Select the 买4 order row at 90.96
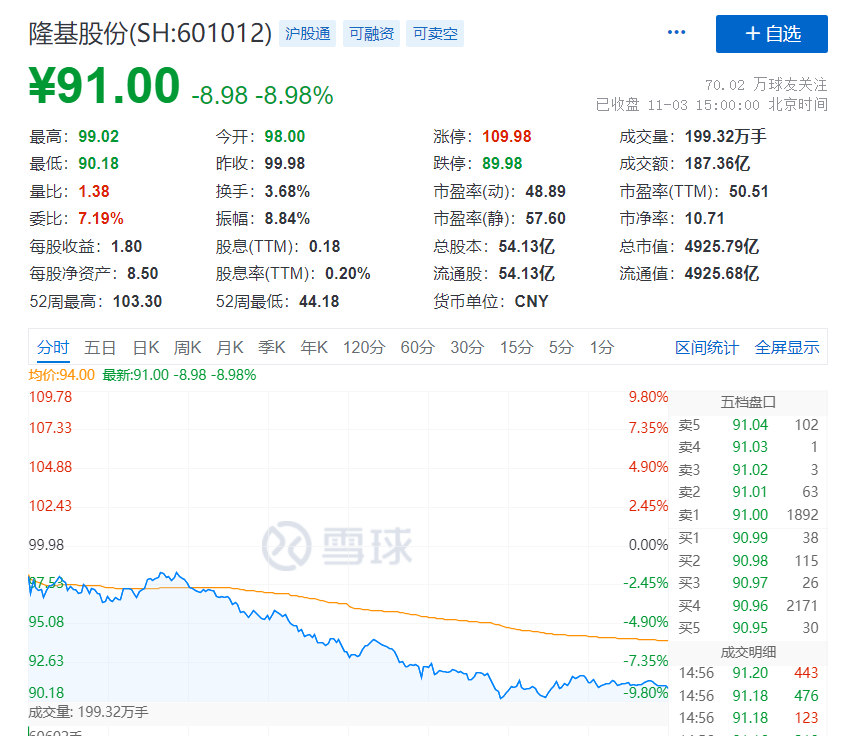This screenshot has width=850, height=736. pos(748,605)
